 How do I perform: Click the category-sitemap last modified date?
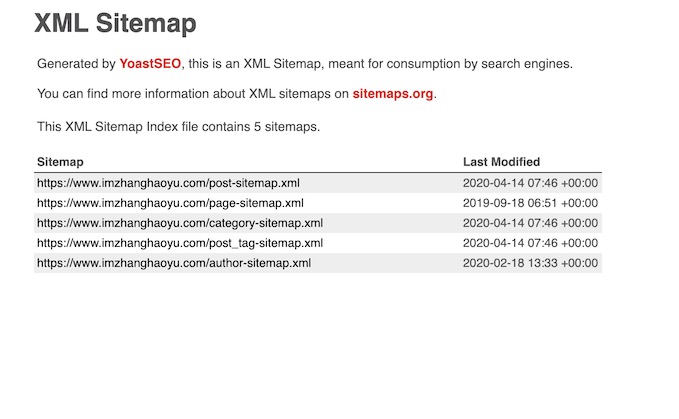[530, 223]
